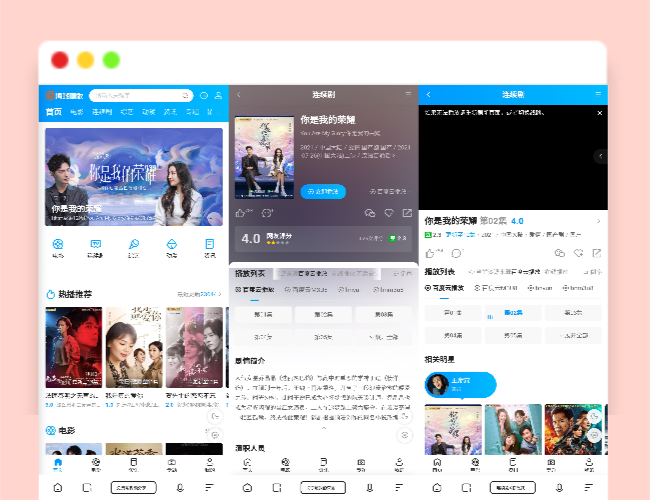Image resolution: width=650 pixels, height=500 pixels.
Task: Open the clock history icon on home screen
Action: pos(204,95)
